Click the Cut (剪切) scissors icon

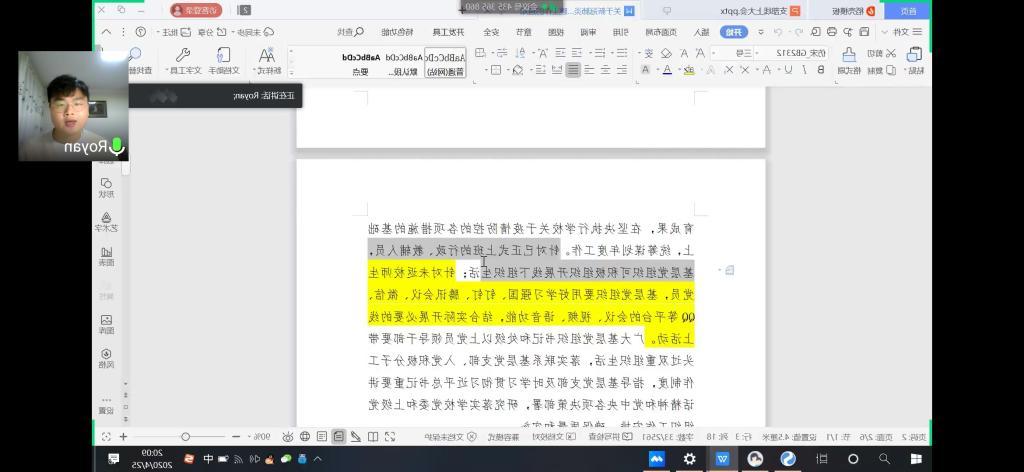pos(891,54)
